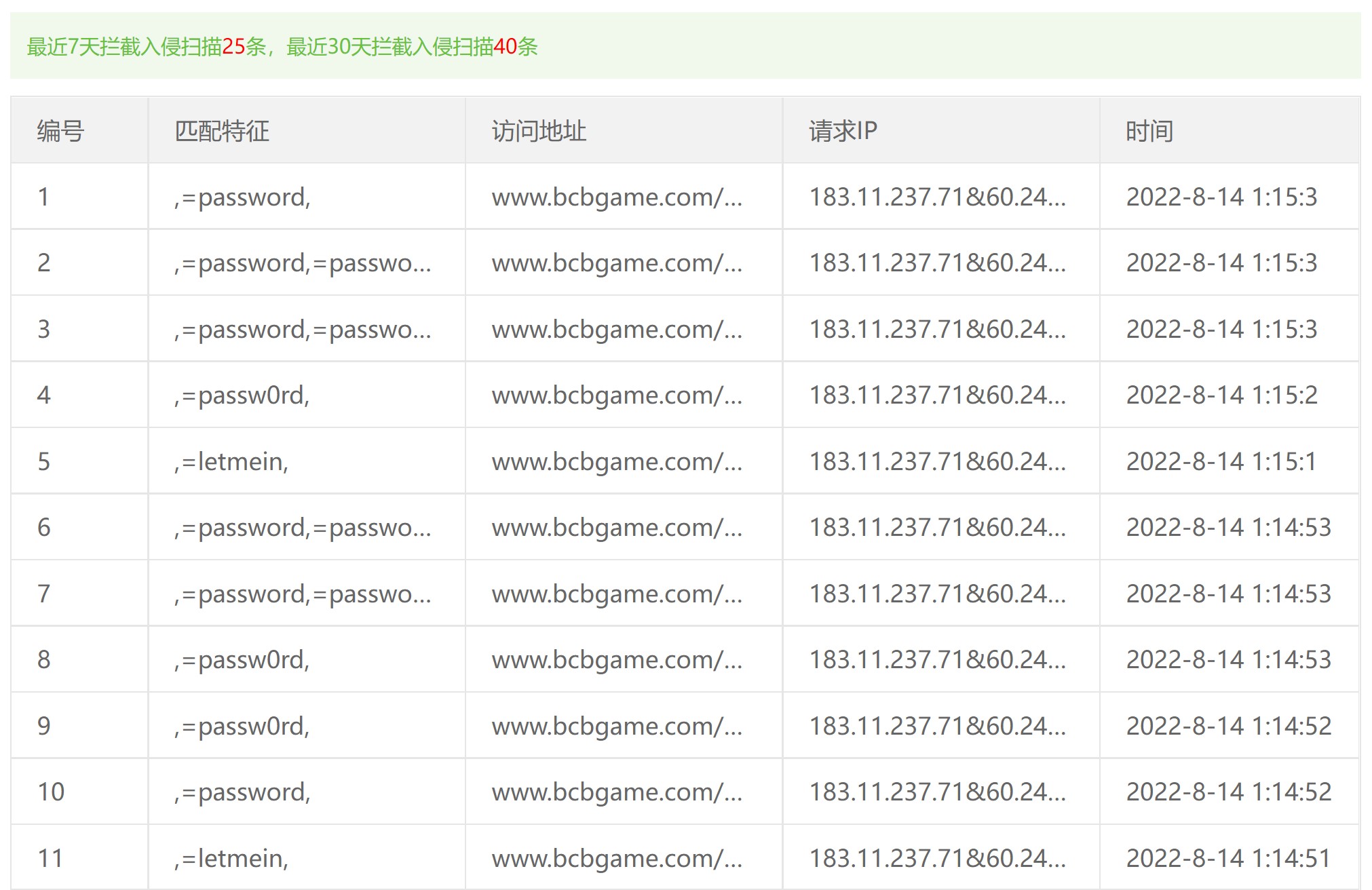Image resolution: width=1372 pixels, height=890 pixels.
Task: Click the ,=letmein, feature in row 11
Action: coord(231,859)
